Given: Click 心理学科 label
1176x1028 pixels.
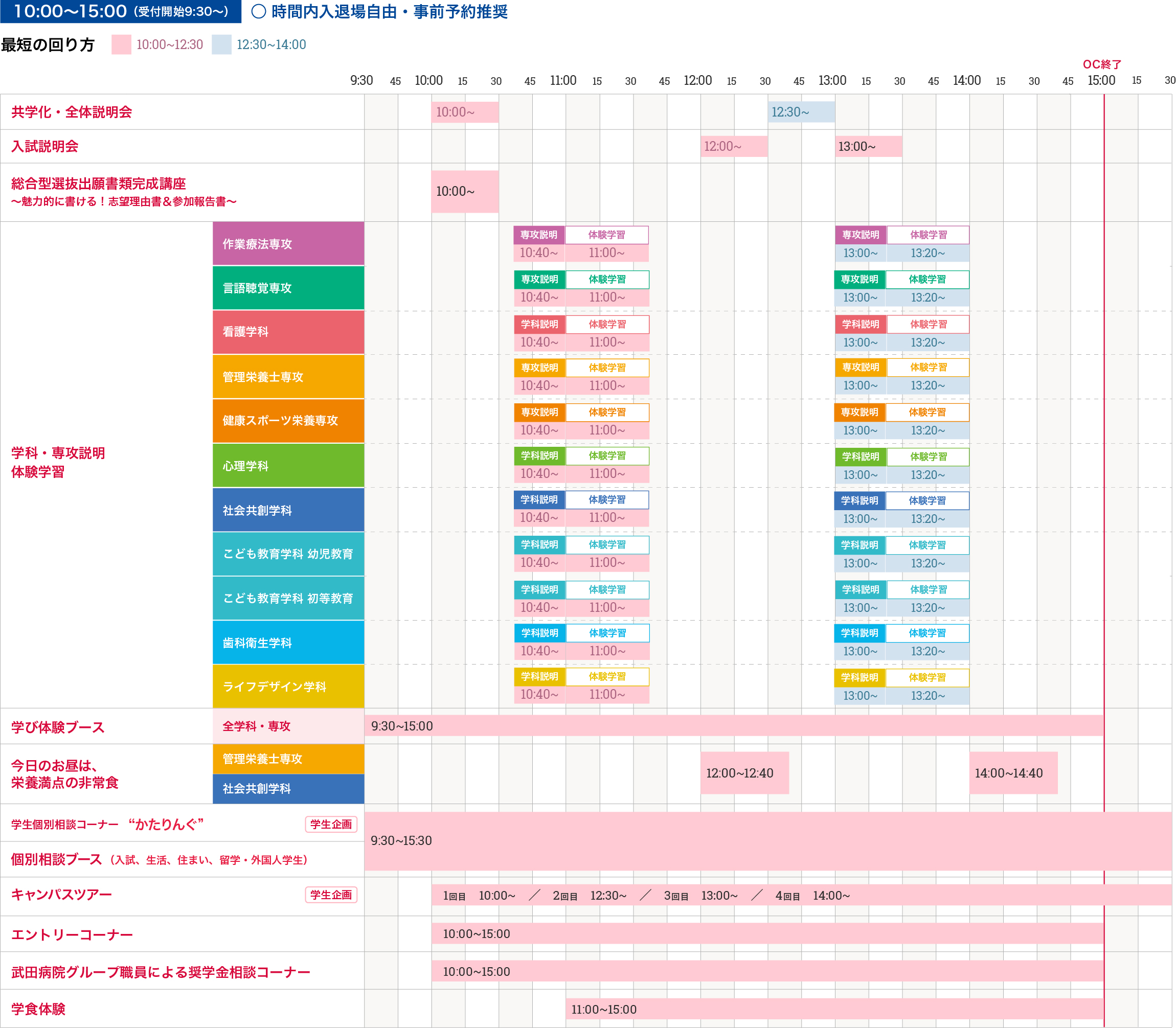Looking at the screenshot, I should 288,466.
